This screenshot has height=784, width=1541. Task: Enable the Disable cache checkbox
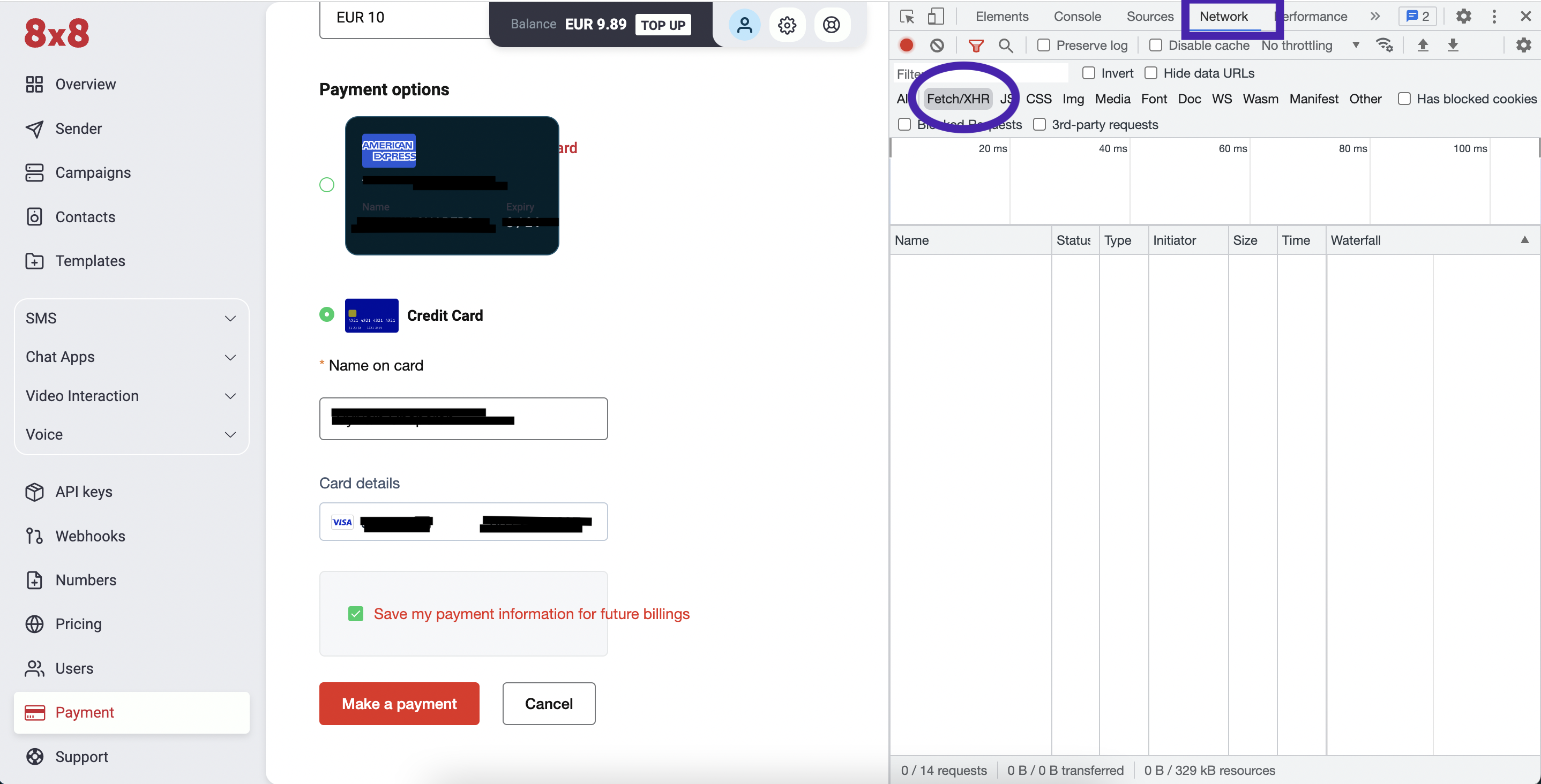[x=1155, y=45]
